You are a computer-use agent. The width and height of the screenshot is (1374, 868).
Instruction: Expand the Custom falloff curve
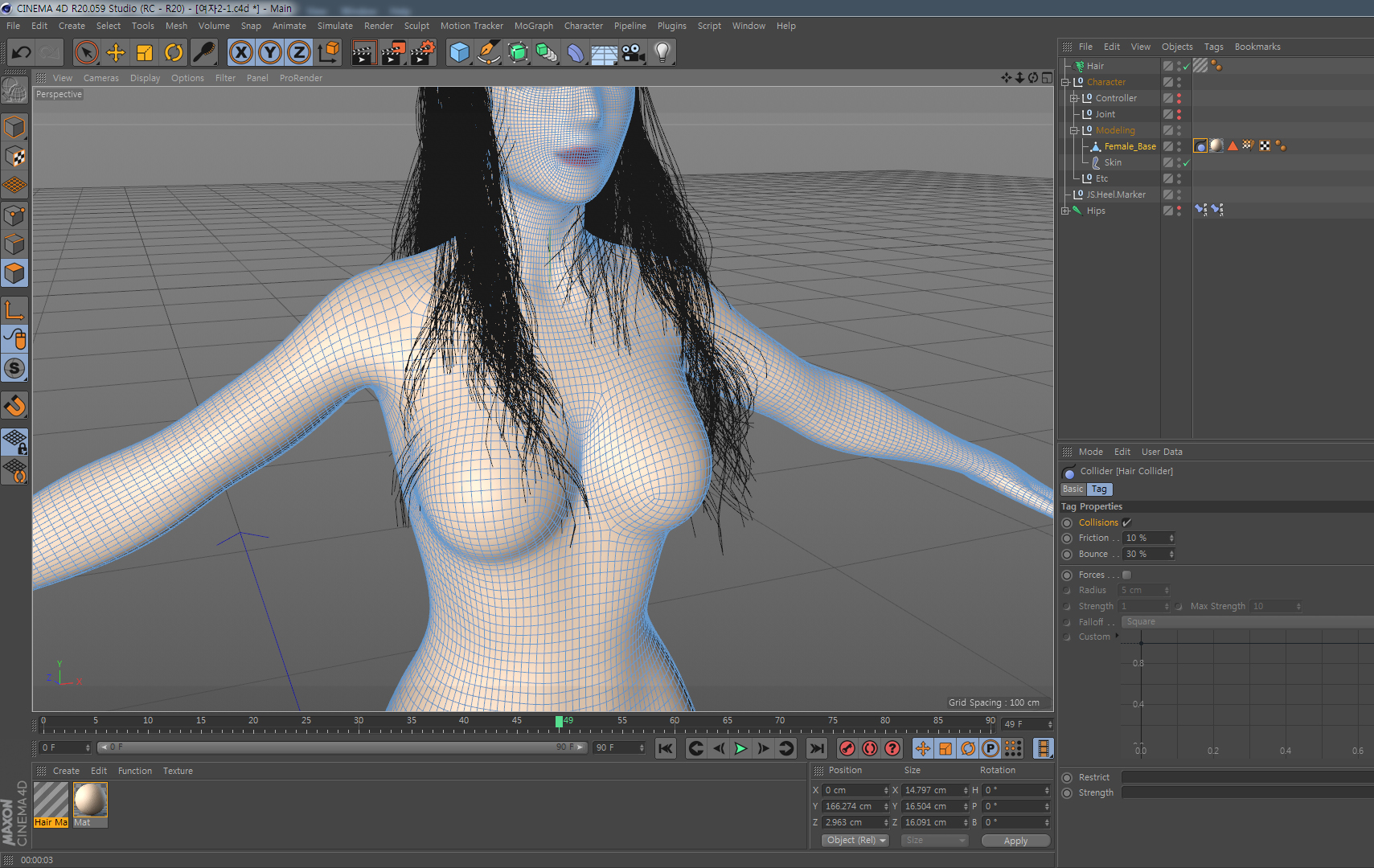[1117, 636]
